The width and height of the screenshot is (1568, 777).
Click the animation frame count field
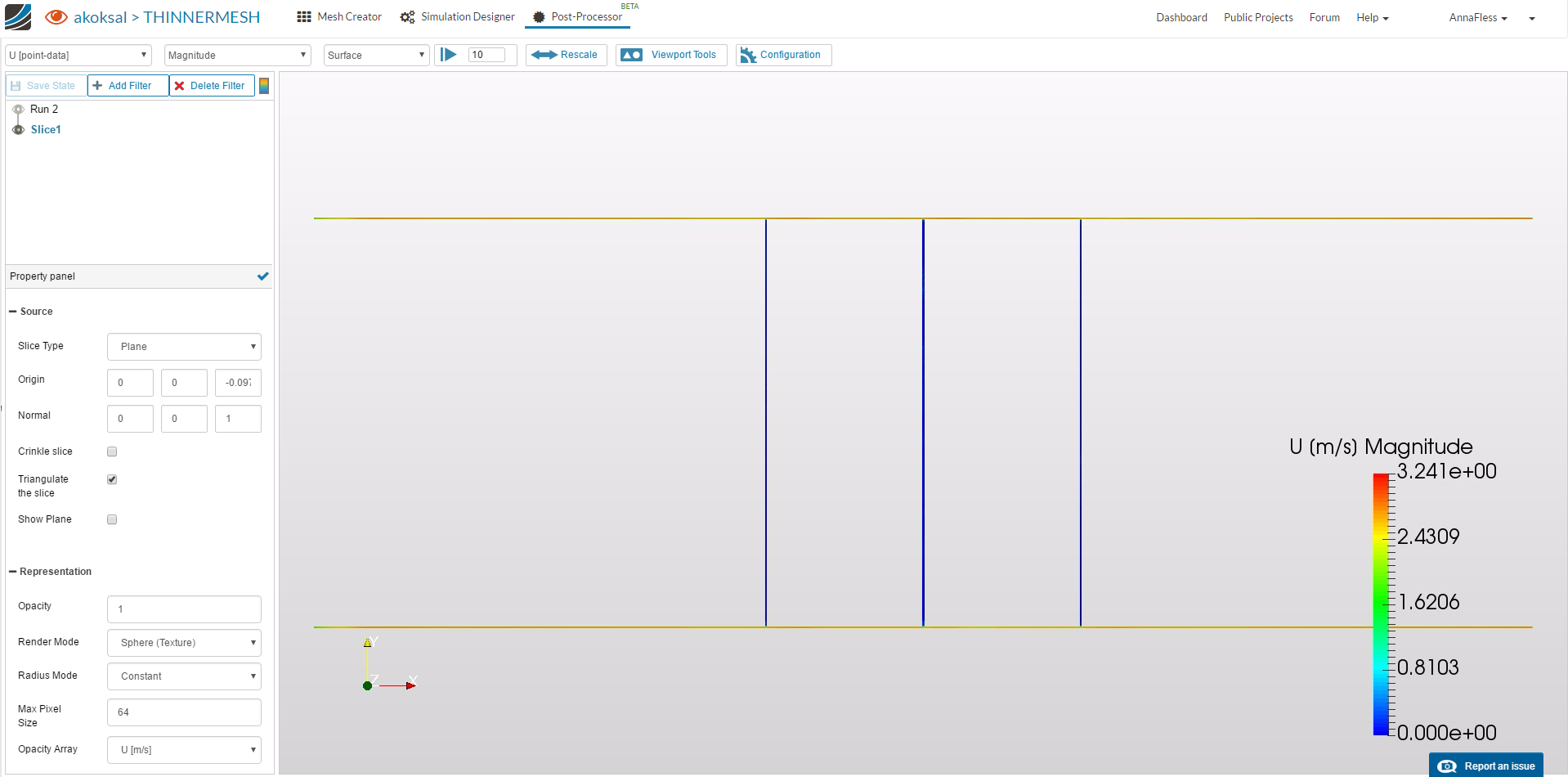pos(486,55)
